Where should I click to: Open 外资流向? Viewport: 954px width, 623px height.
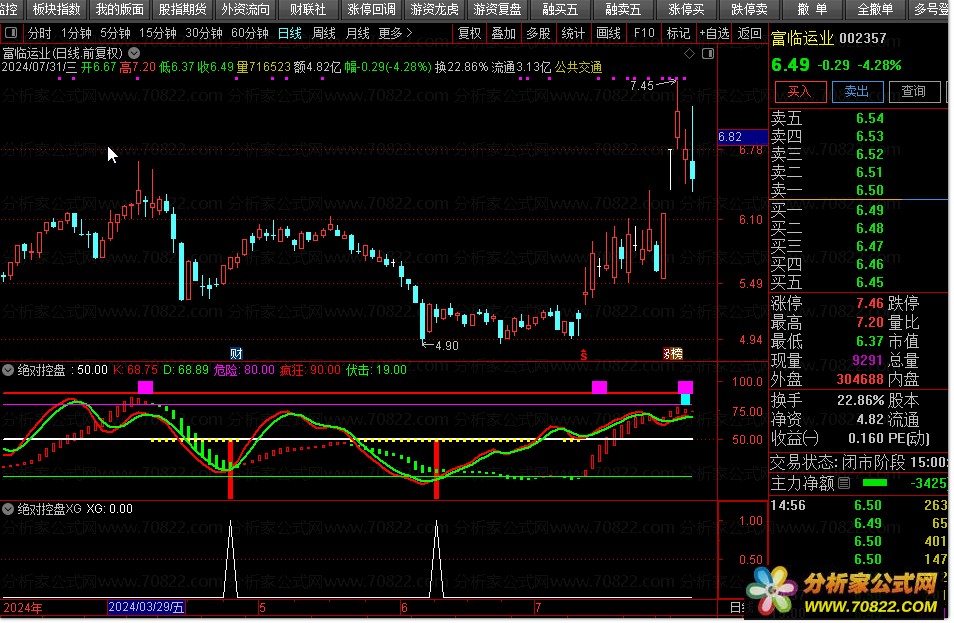245,9
